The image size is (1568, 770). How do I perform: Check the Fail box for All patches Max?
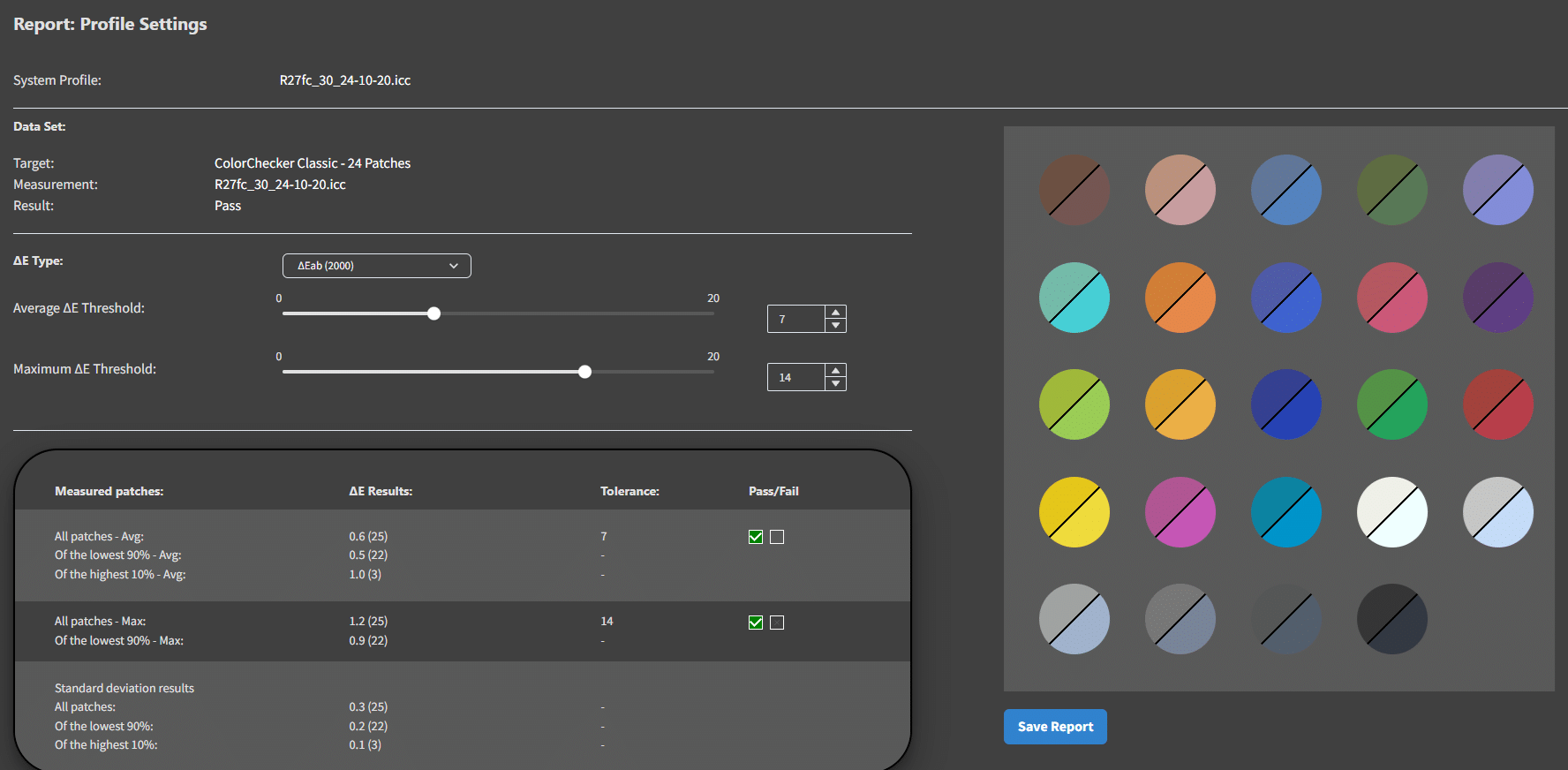tap(777, 623)
